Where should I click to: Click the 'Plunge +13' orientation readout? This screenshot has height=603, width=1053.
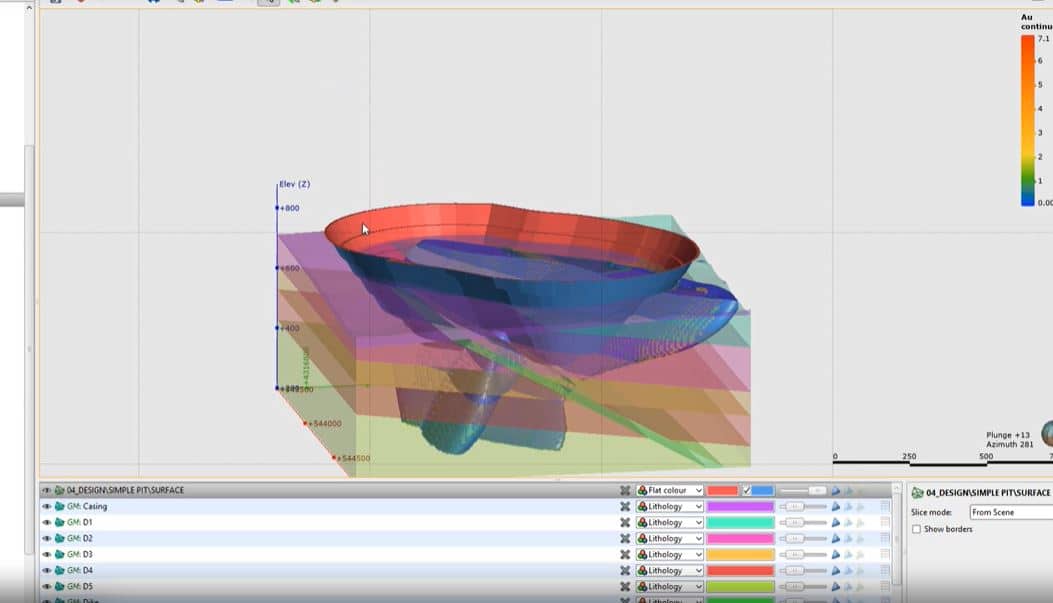[1007, 435]
